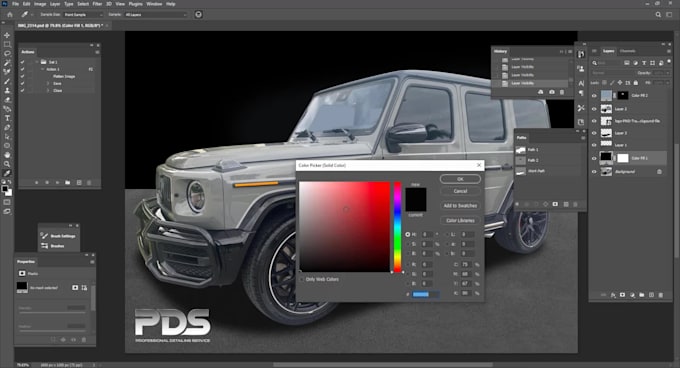Viewport: 680px width, 368px height.
Task: Click the lock position icon in Layers
Action: point(620,82)
